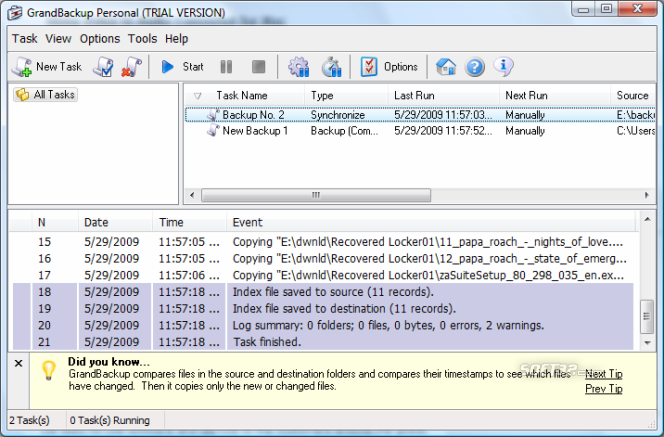Select All Tasks in the left pane
Image resolution: width=664 pixels, height=437 pixels.
click(45, 94)
